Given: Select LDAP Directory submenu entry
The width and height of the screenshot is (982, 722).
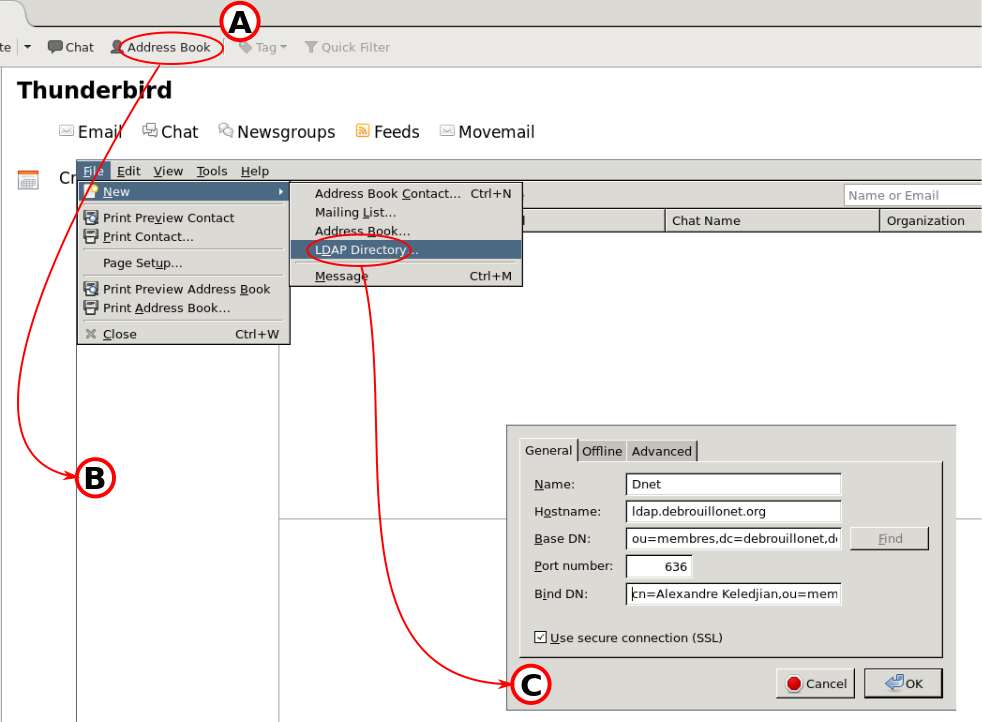Looking at the screenshot, I should coord(406,250).
